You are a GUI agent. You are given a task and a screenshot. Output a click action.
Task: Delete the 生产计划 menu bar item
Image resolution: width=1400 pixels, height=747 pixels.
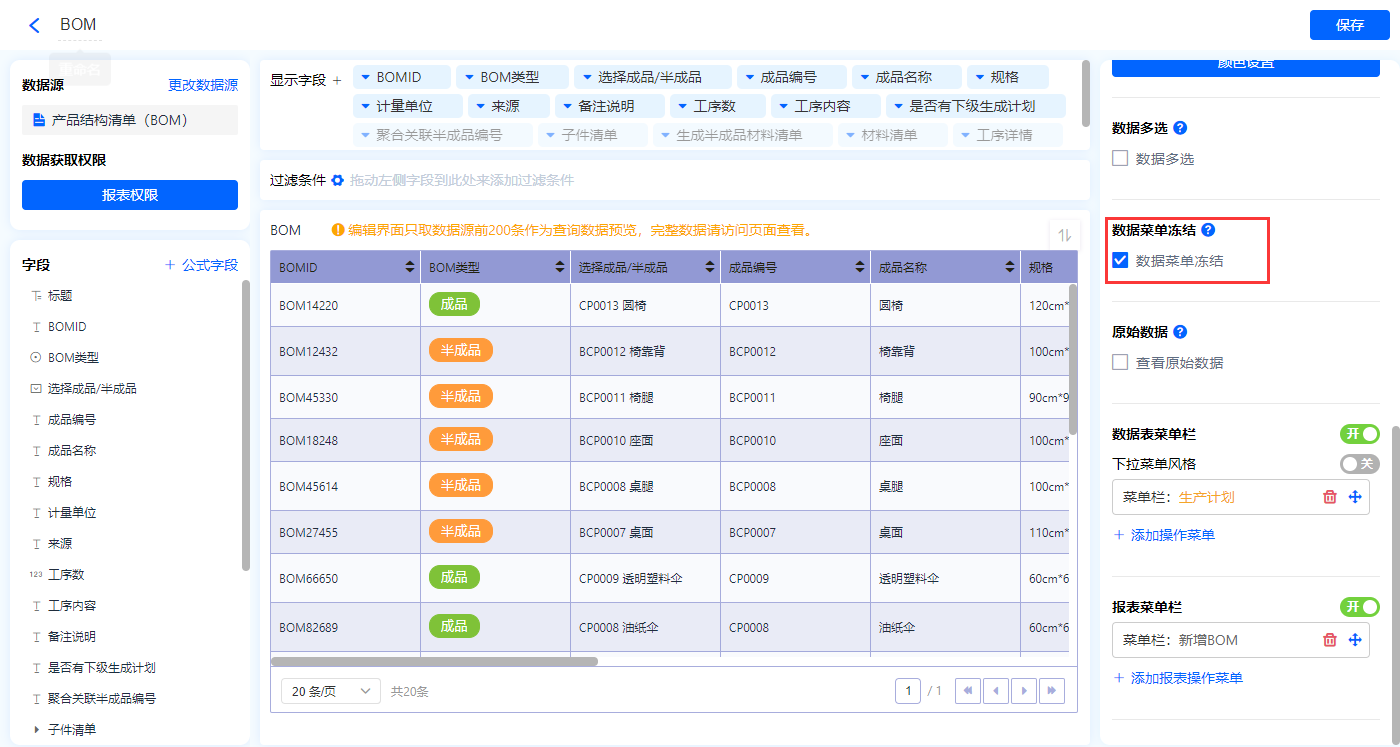point(1329,497)
